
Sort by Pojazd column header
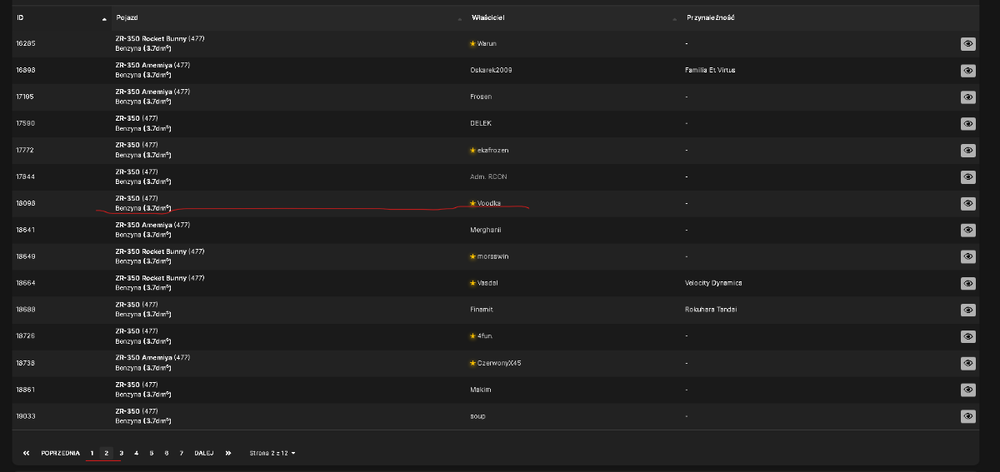click(289, 18)
